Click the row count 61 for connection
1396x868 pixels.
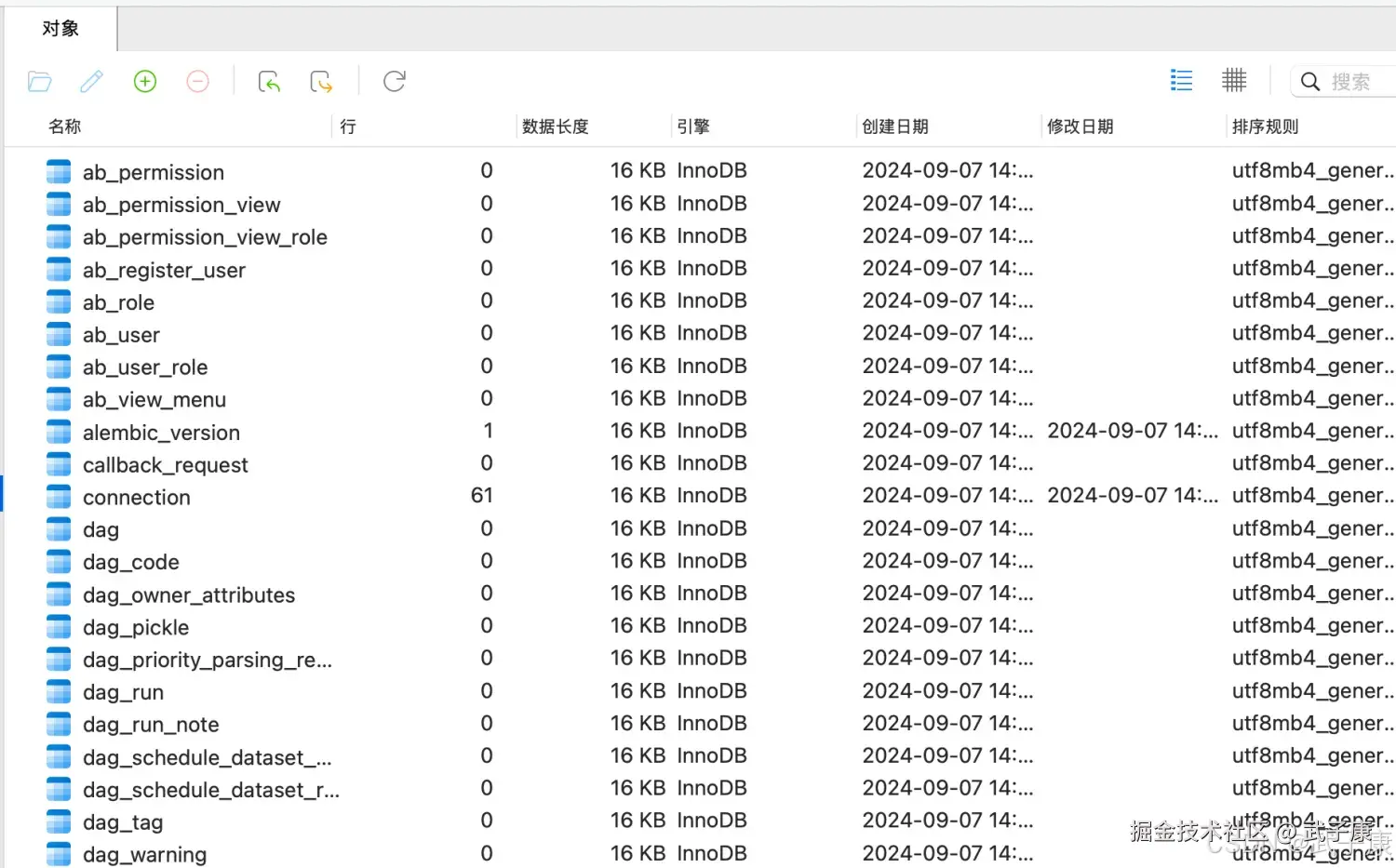[x=482, y=496]
